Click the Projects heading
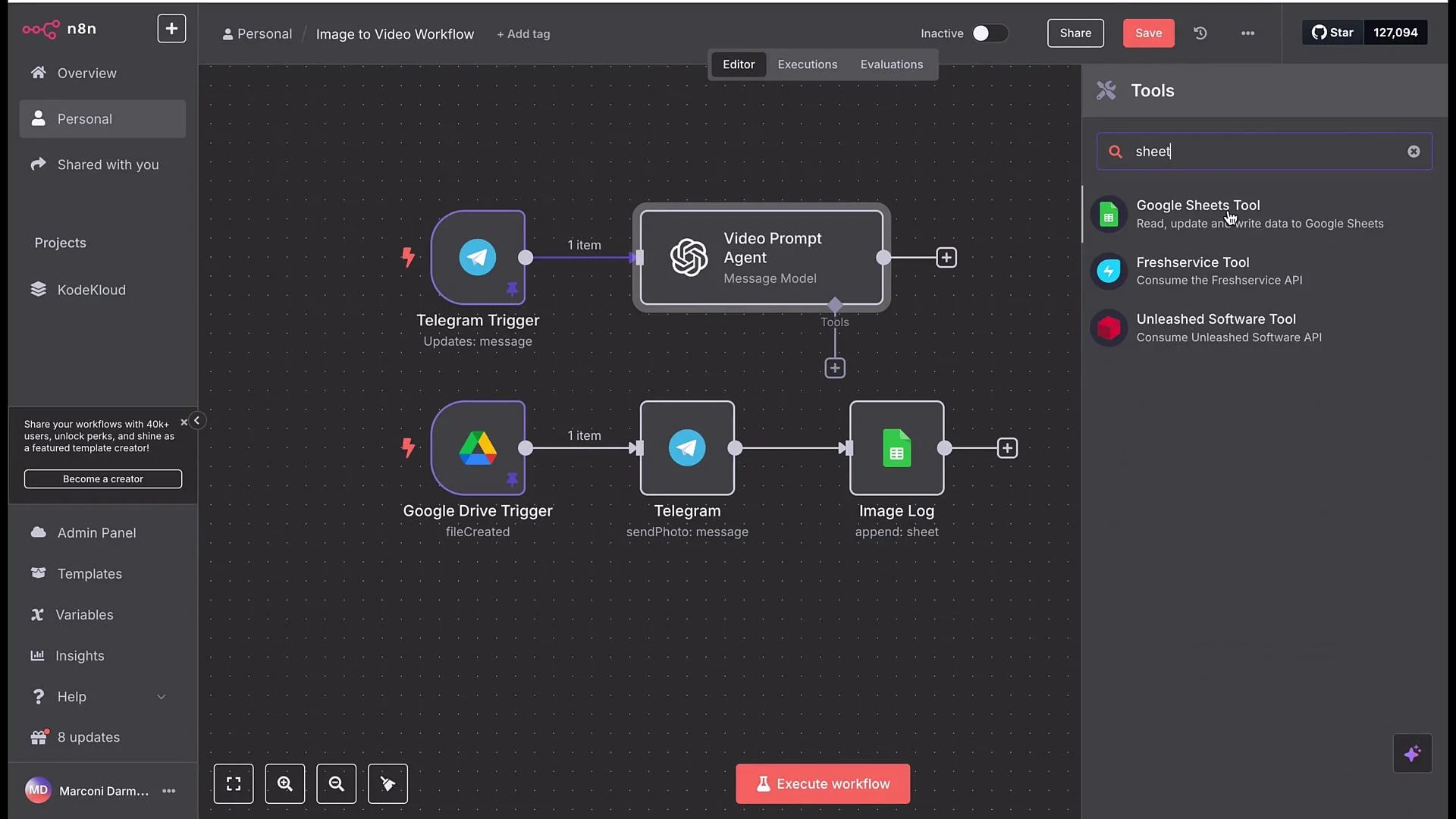Viewport: 1456px width, 819px height. coord(60,243)
